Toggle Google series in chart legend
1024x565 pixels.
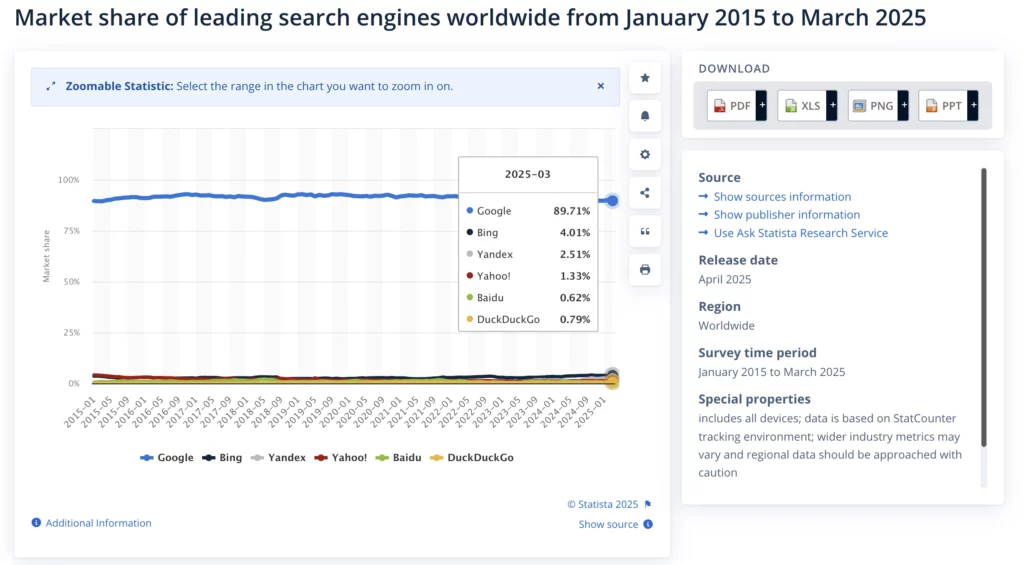point(167,458)
